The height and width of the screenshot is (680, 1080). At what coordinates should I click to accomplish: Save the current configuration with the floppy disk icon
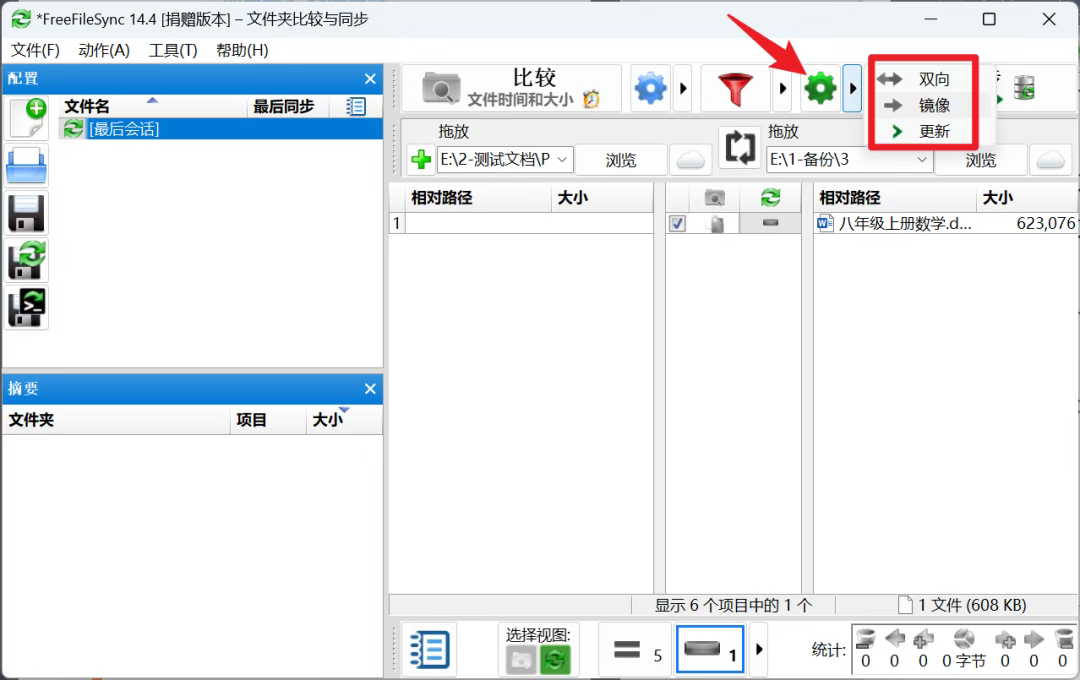(x=27, y=213)
